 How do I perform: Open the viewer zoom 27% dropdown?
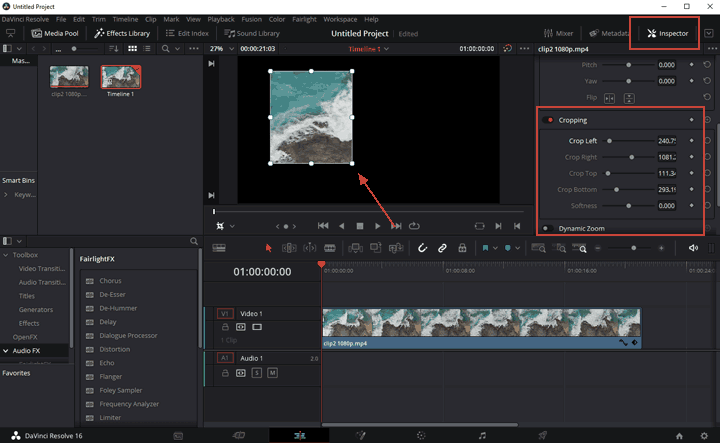coord(221,48)
